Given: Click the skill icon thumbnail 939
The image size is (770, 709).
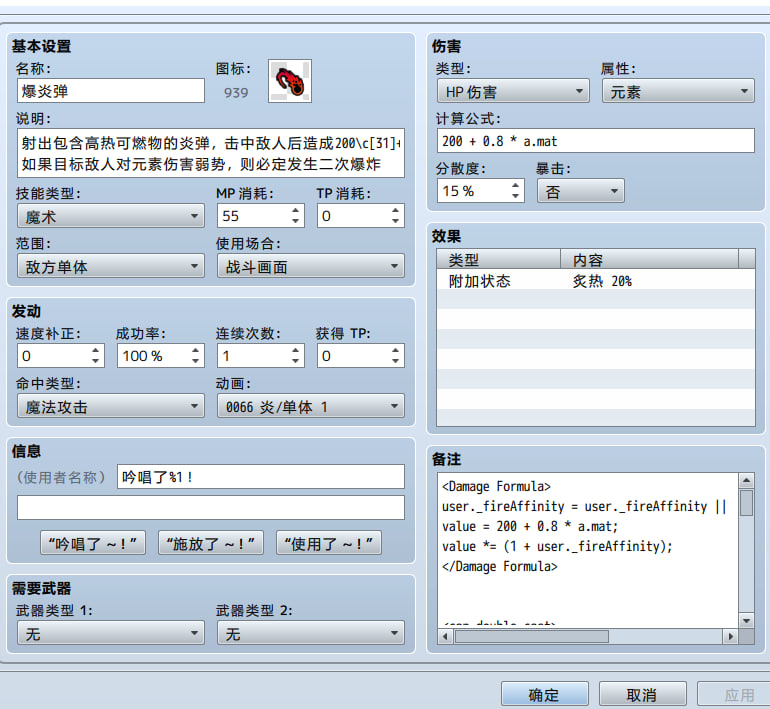Looking at the screenshot, I should pyautogui.click(x=290, y=81).
